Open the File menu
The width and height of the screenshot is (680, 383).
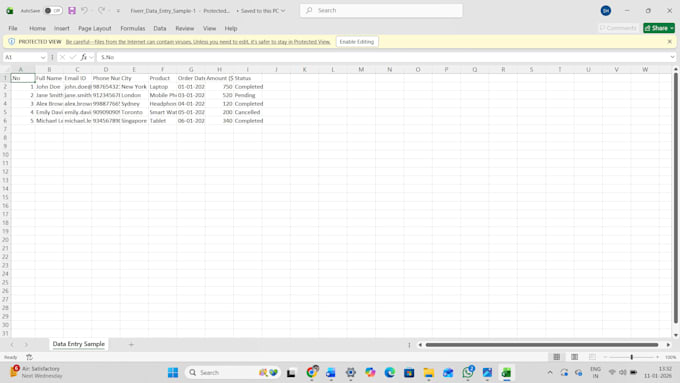point(13,28)
